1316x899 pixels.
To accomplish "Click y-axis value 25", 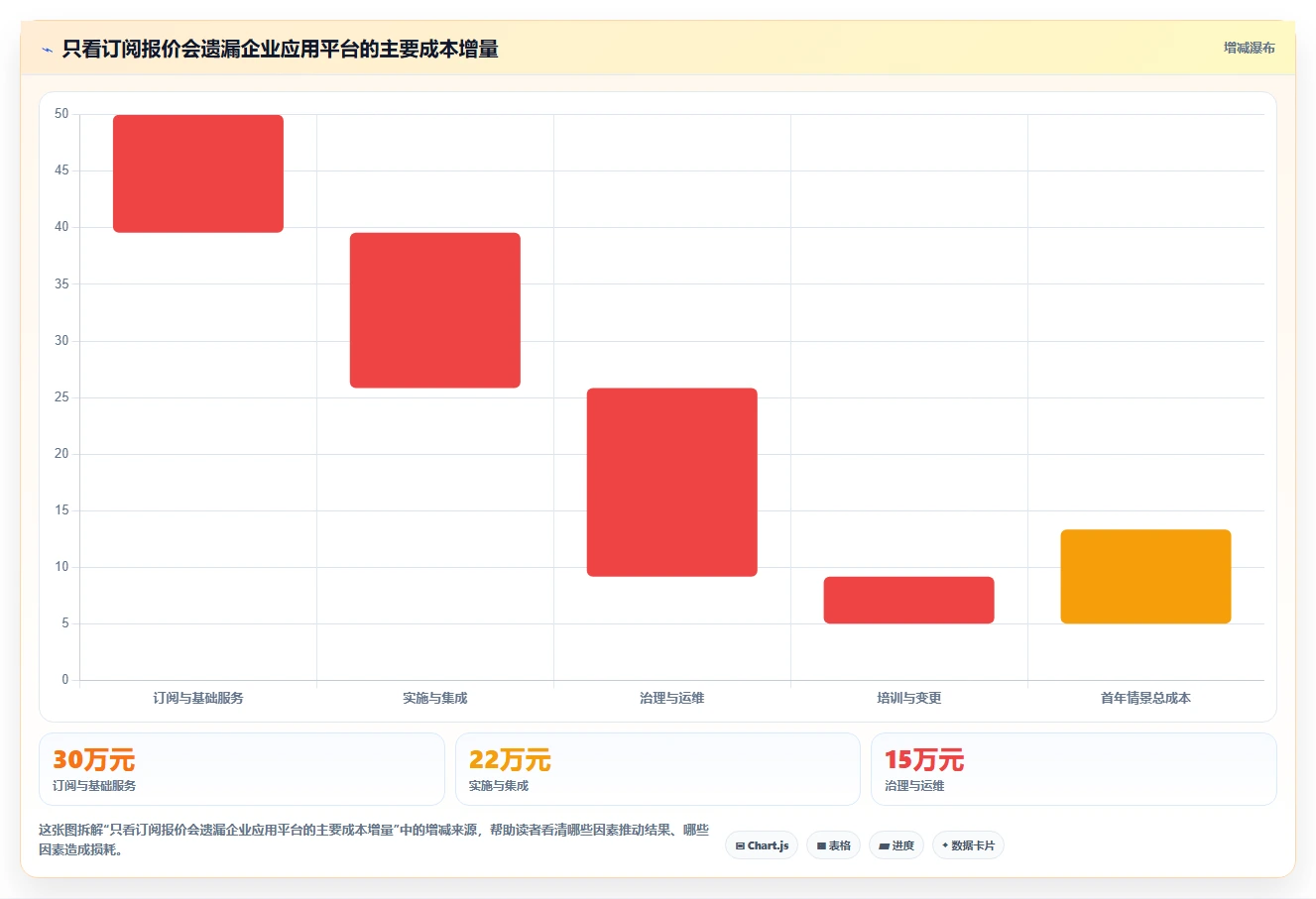I will (61, 396).
